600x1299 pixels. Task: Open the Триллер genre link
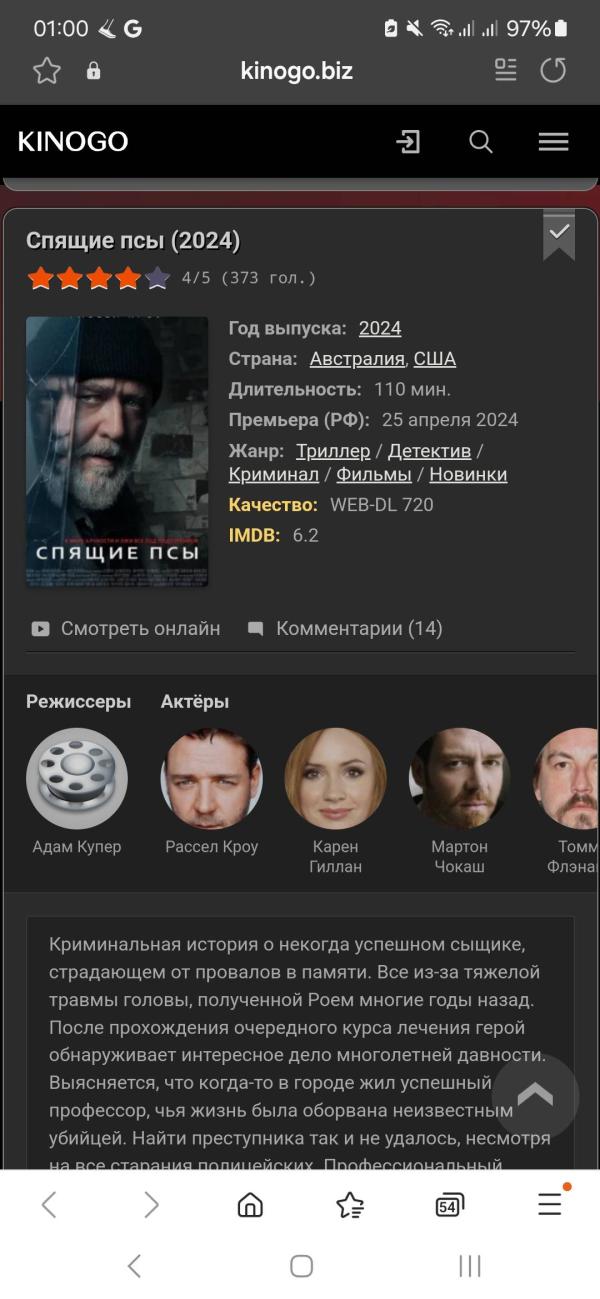point(333,451)
